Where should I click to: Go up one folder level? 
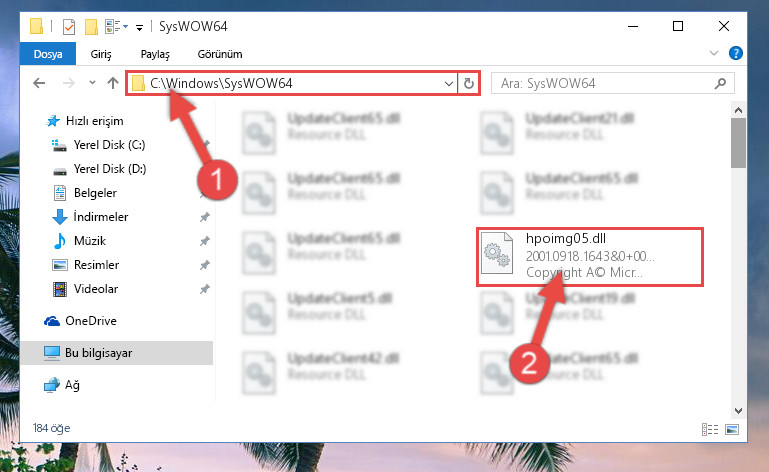pyautogui.click(x=113, y=83)
